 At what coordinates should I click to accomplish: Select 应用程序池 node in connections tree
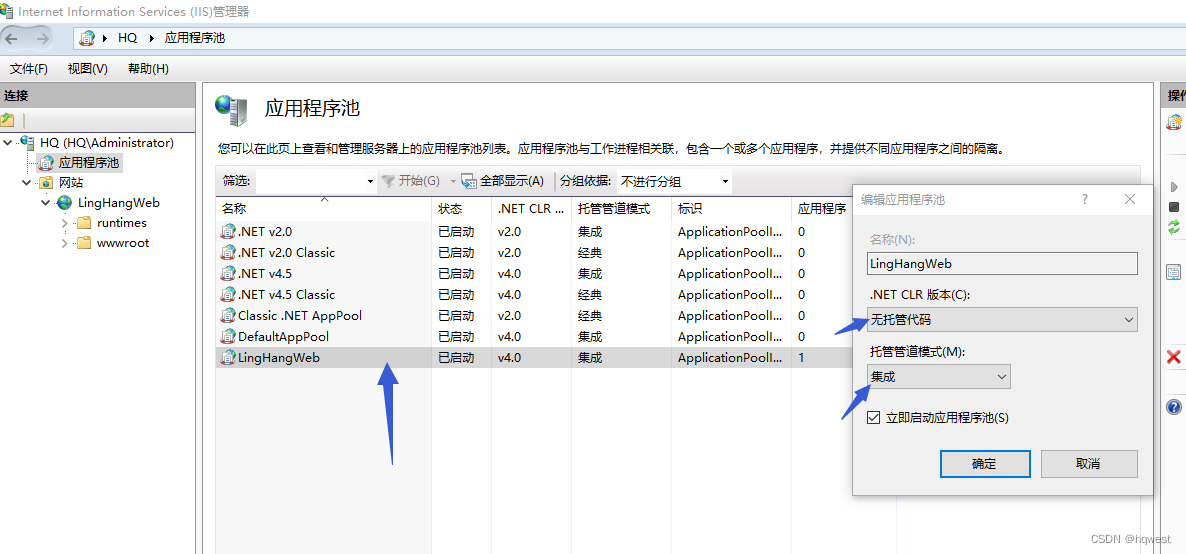pos(89,162)
